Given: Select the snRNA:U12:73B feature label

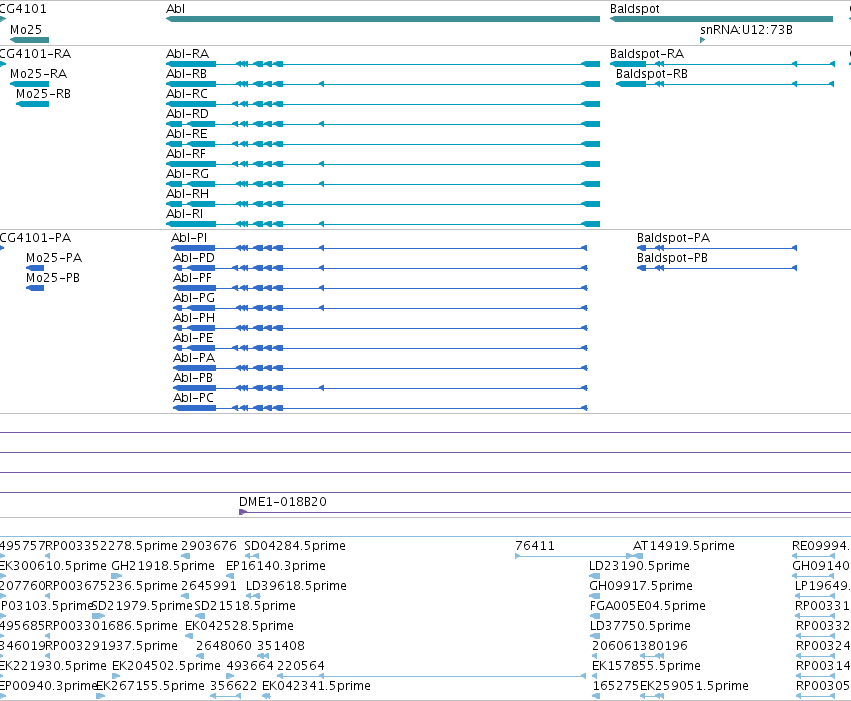Looking at the screenshot, I should [x=746, y=29].
